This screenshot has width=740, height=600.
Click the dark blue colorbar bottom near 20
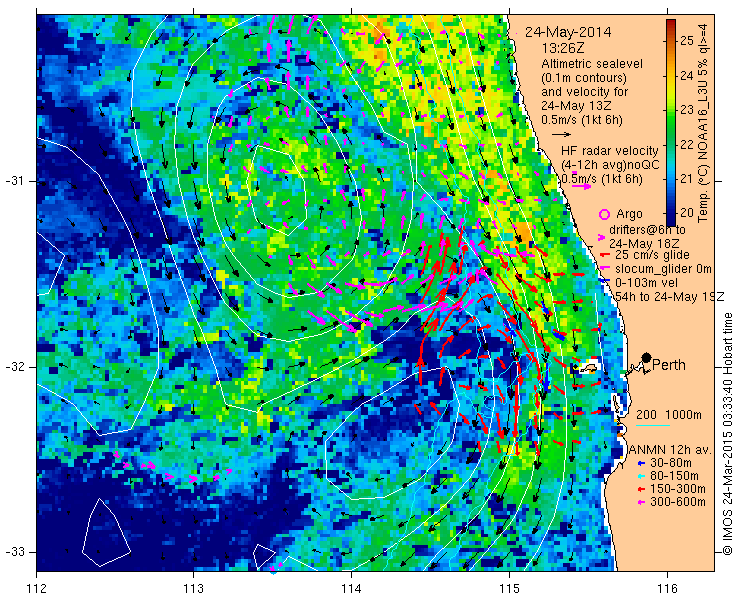[671, 220]
